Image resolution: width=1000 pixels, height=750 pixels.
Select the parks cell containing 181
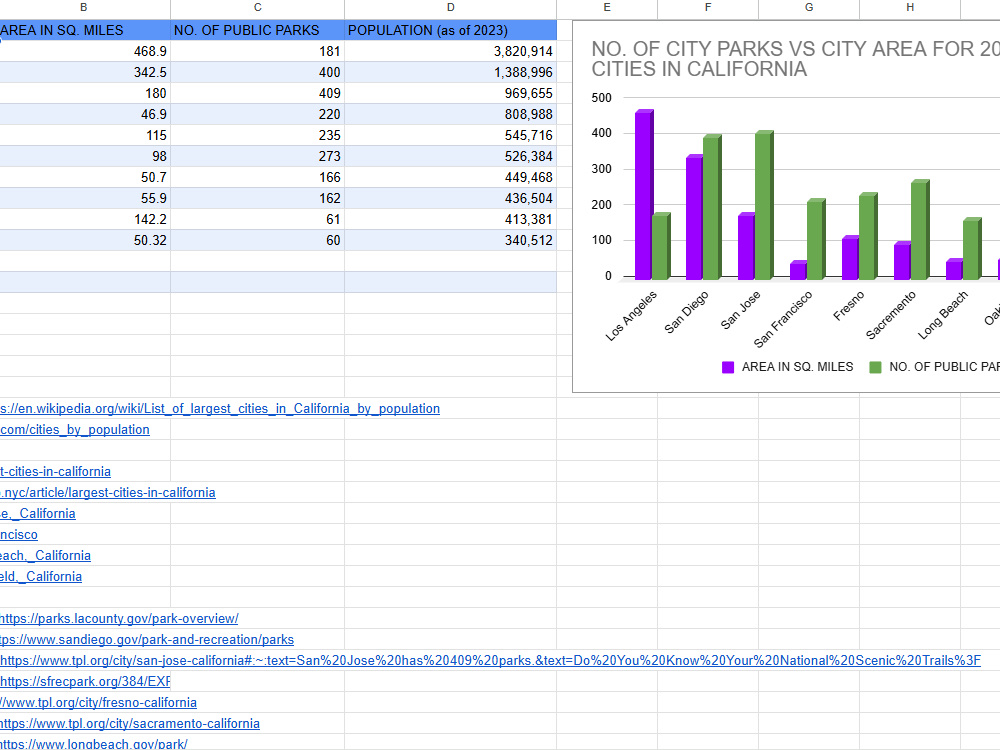tap(258, 51)
